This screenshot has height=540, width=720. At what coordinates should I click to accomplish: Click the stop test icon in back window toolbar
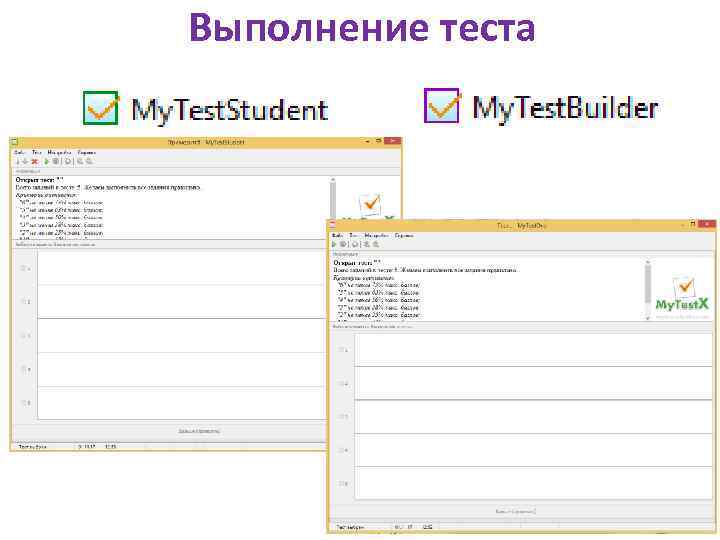[x=56, y=161]
